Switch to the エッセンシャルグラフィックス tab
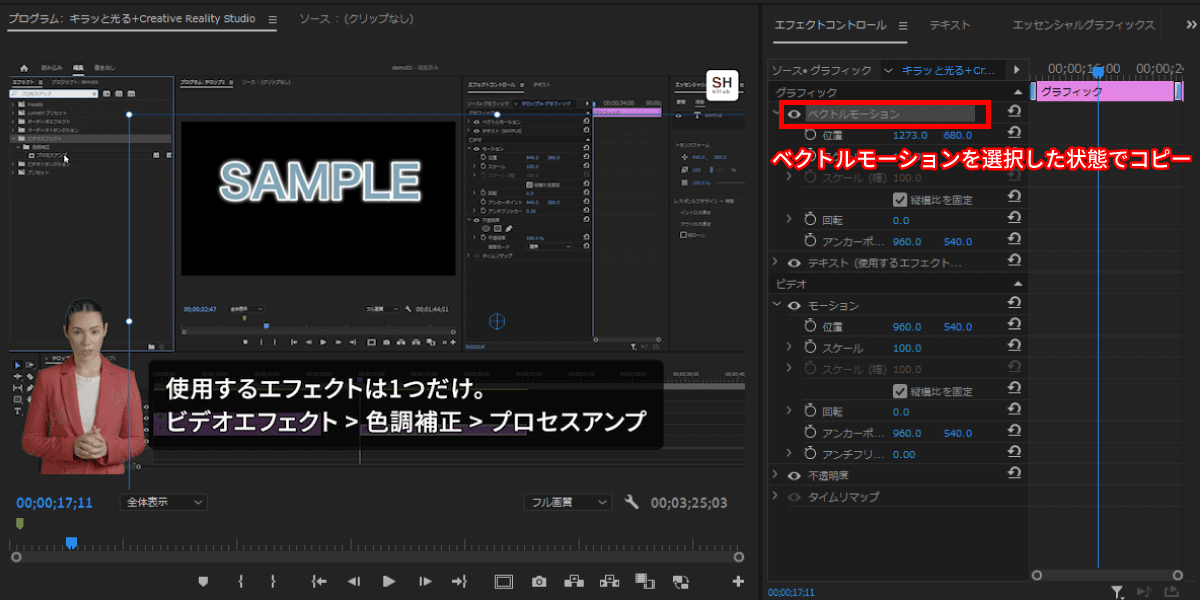Image resolution: width=1200 pixels, height=600 pixels. coord(1083,25)
